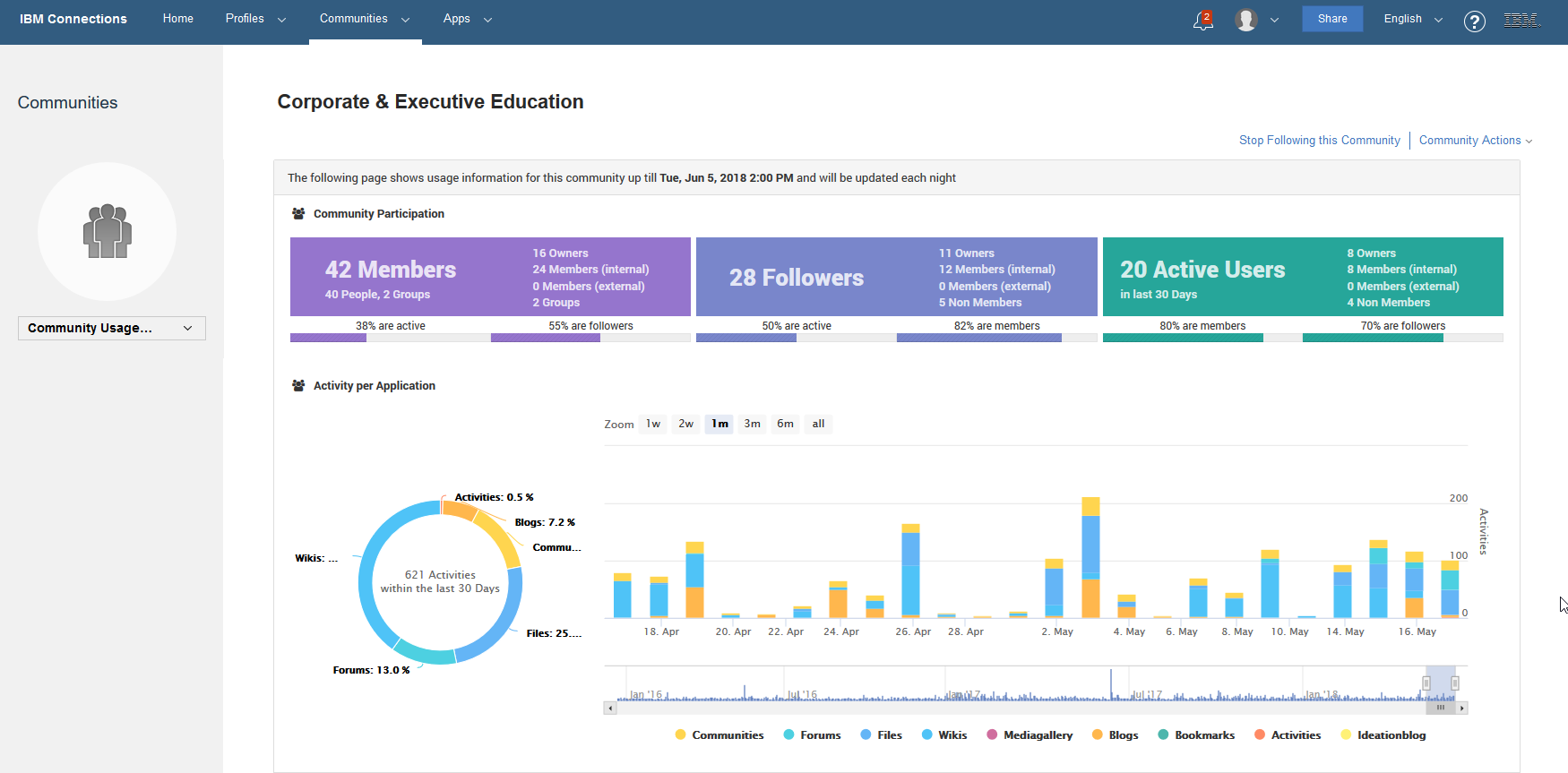1568x773 pixels.
Task: Toggle the Forums legend series
Action: click(812, 735)
